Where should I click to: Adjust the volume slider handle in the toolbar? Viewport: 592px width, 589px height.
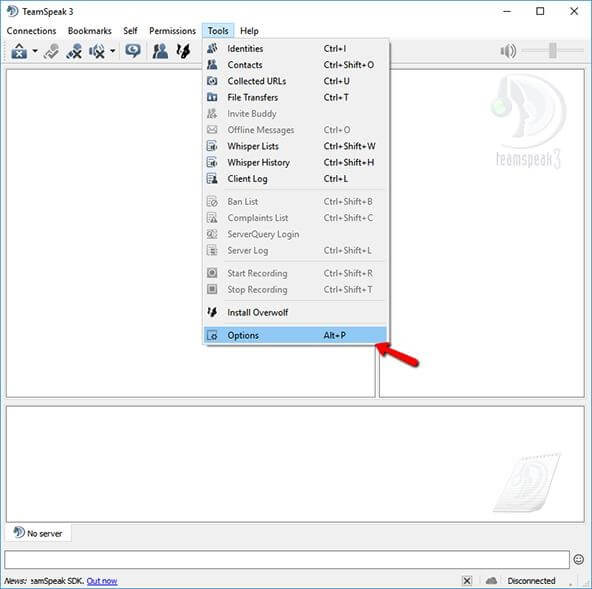pos(553,51)
